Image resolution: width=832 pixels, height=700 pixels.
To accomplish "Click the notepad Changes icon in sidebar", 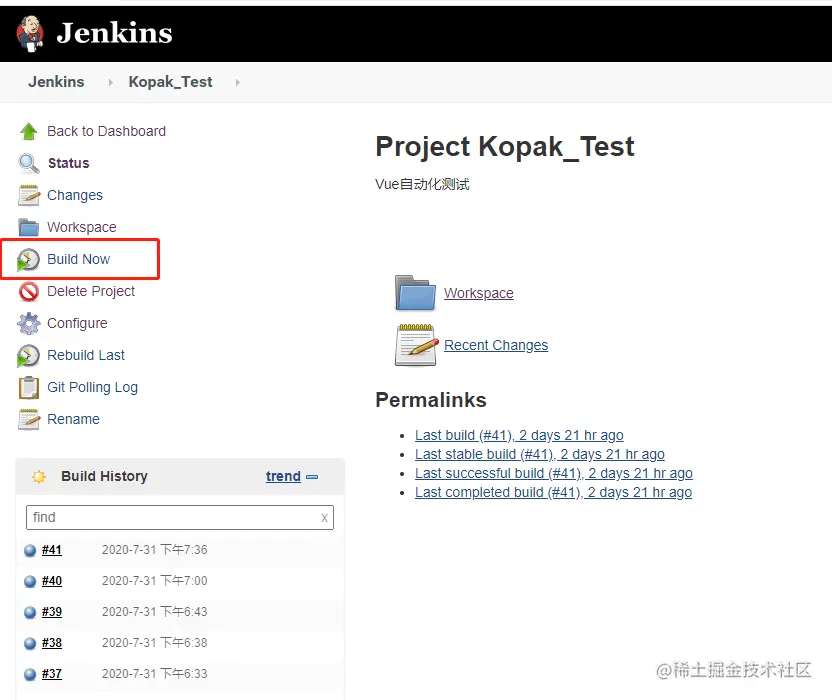I will click(29, 195).
